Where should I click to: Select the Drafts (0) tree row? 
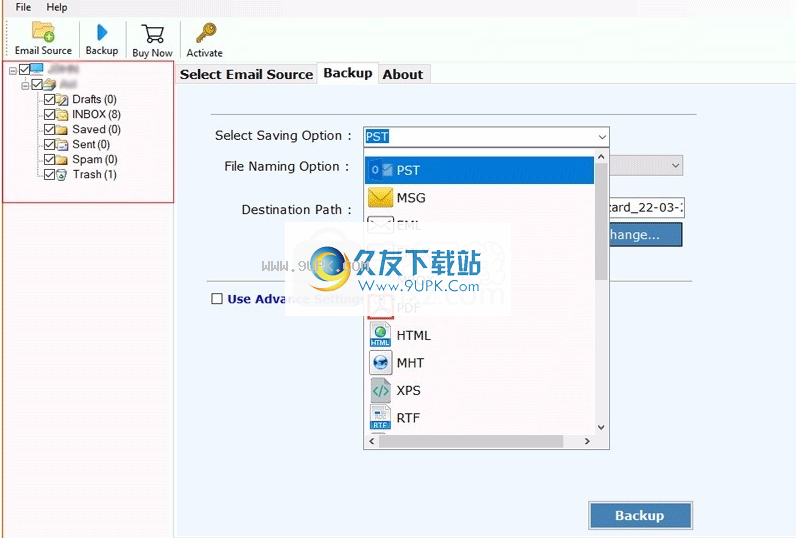[x=94, y=99]
